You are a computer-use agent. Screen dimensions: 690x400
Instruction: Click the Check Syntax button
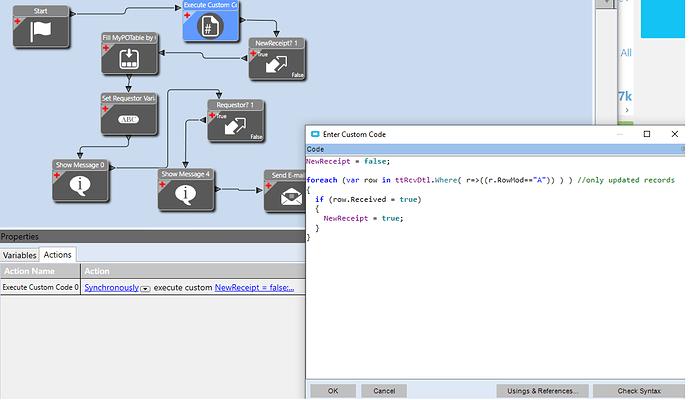pos(639,391)
